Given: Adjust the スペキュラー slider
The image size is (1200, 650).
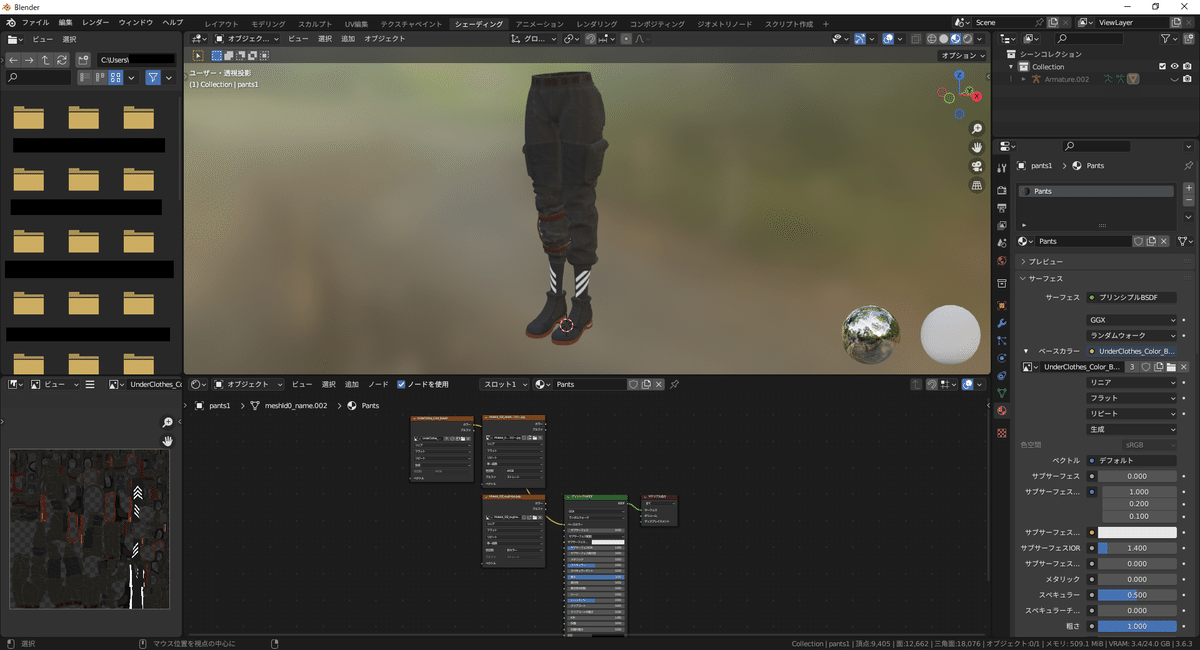Looking at the screenshot, I should pyautogui.click(x=1137, y=595).
